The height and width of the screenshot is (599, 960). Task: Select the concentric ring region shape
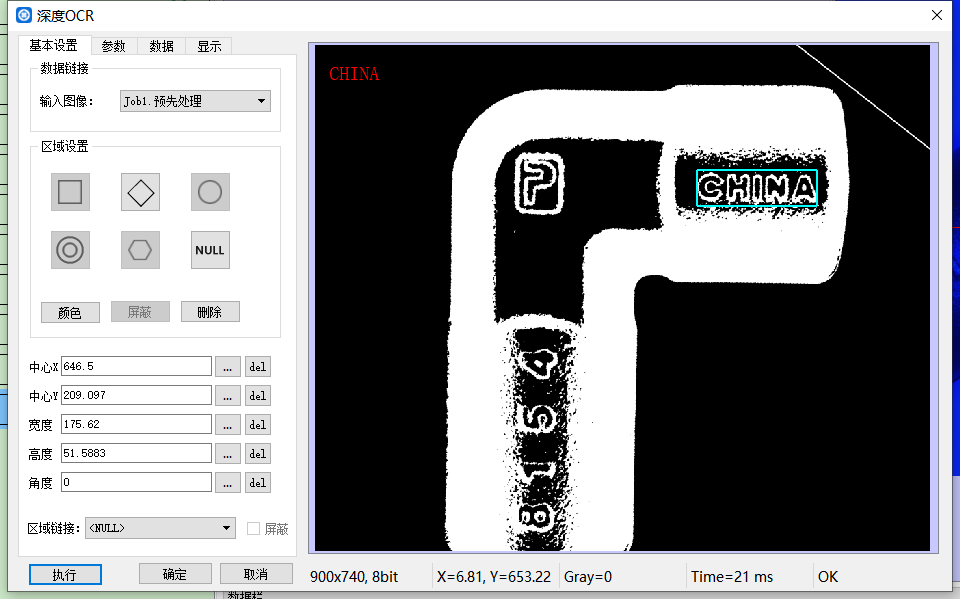[70, 250]
